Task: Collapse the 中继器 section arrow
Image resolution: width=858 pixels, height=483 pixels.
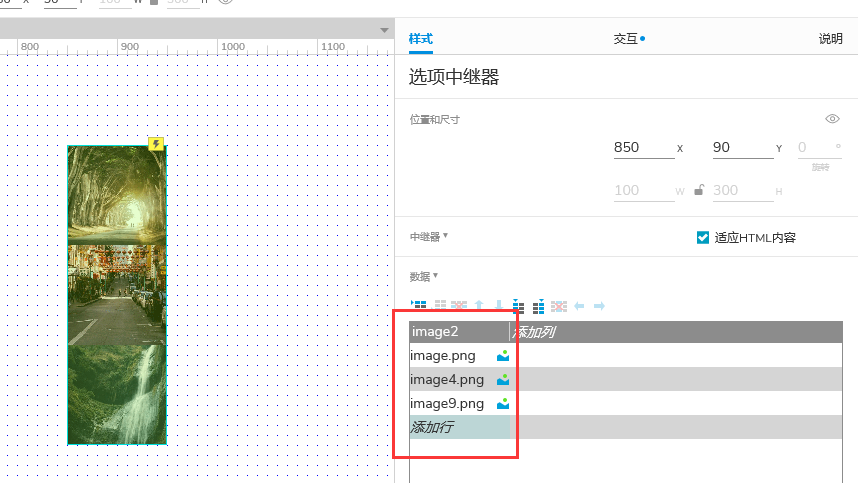Action: click(445, 236)
